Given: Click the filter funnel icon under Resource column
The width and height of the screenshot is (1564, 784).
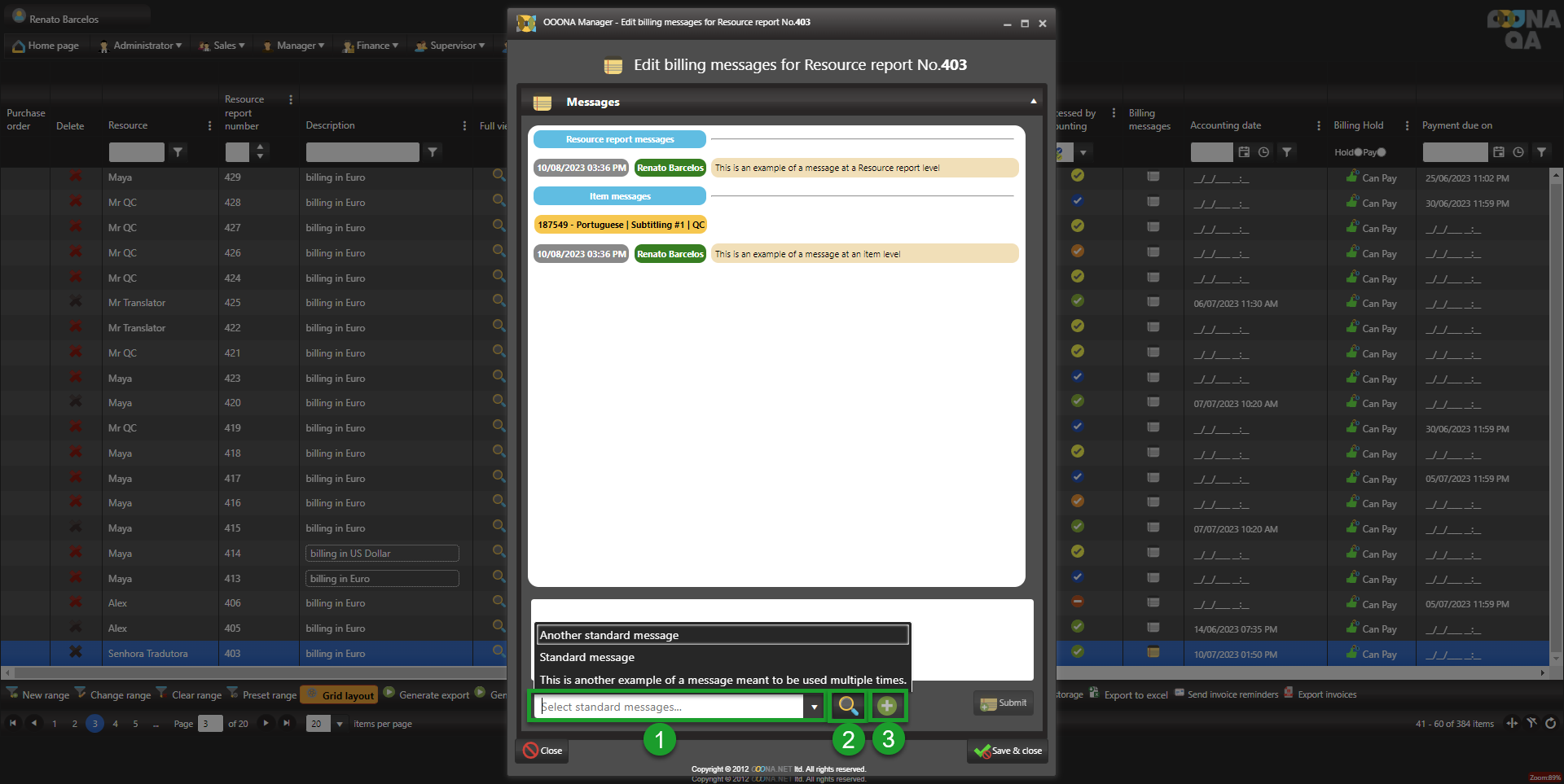Looking at the screenshot, I should click(178, 152).
